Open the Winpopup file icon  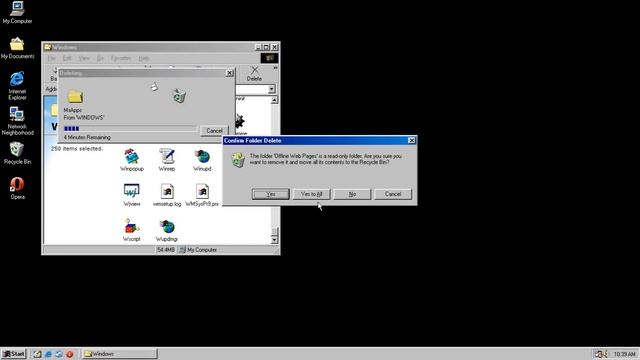[131, 157]
